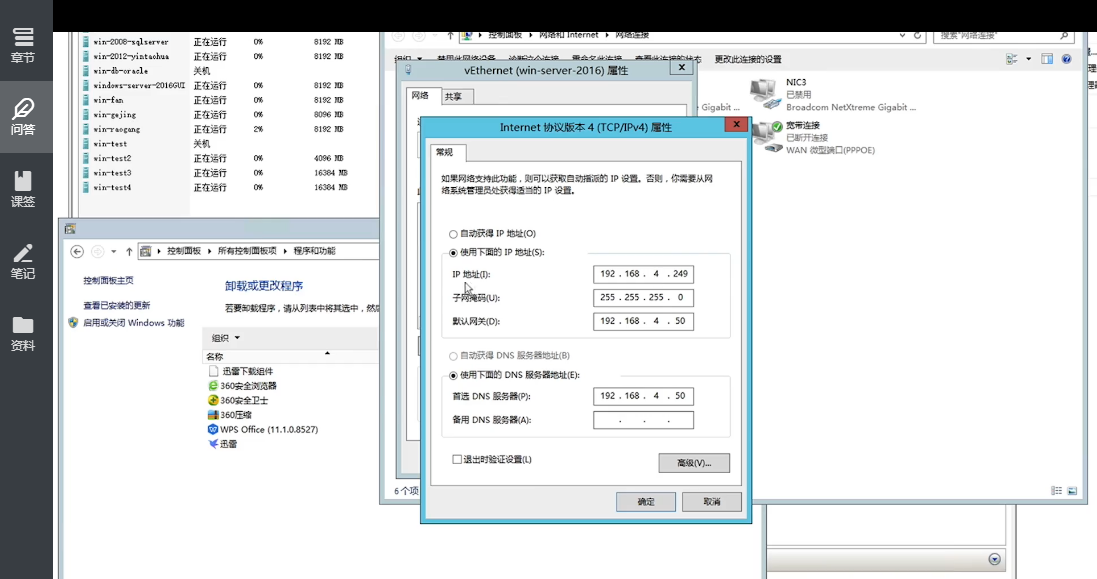Sort by the 名称 column header
Image resolution: width=1097 pixels, height=579 pixels.
tap(215, 357)
